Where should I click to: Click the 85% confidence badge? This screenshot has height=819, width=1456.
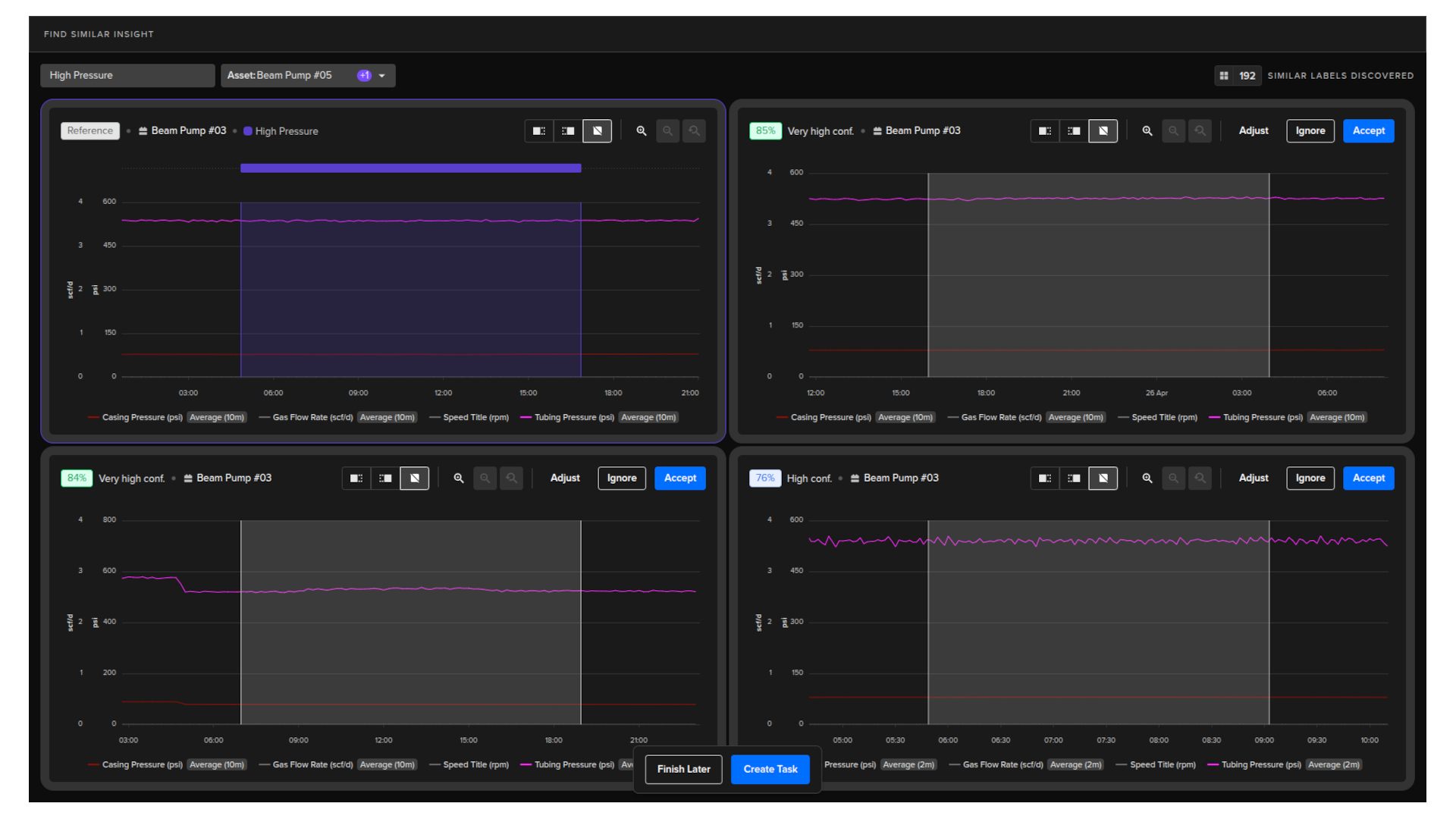click(x=766, y=131)
